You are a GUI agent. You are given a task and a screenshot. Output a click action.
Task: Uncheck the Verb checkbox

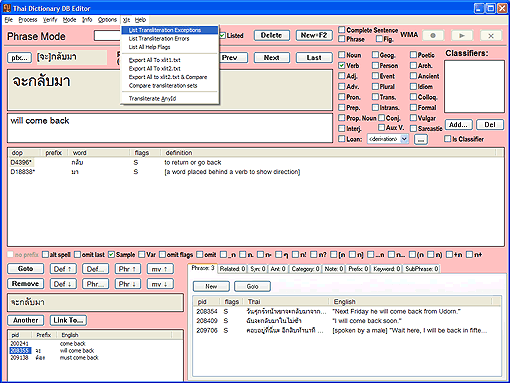[x=342, y=65]
